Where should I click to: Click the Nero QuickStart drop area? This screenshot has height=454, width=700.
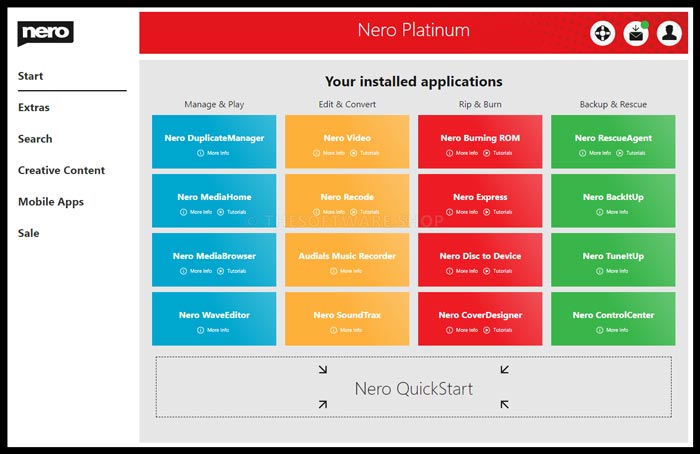pyautogui.click(x=413, y=387)
